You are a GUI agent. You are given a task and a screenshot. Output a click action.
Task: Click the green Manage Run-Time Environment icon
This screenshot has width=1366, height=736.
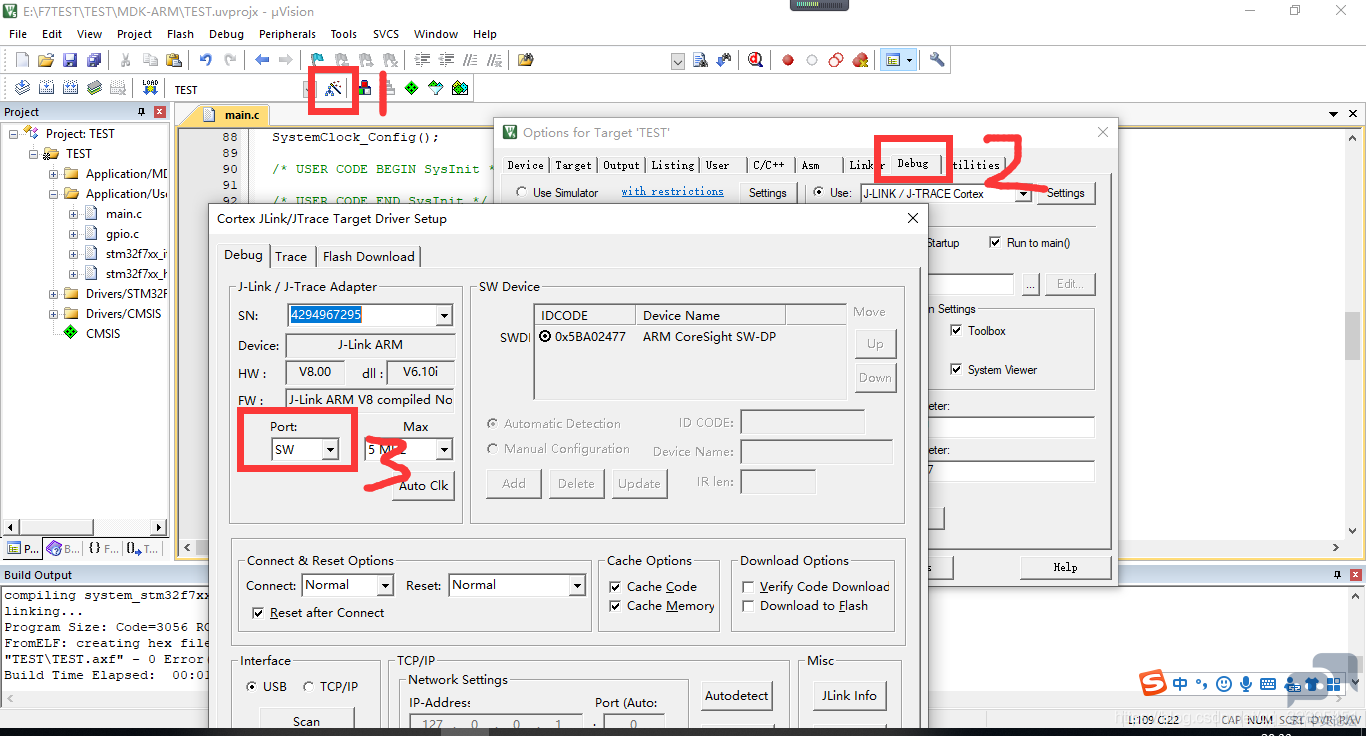point(411,88)
